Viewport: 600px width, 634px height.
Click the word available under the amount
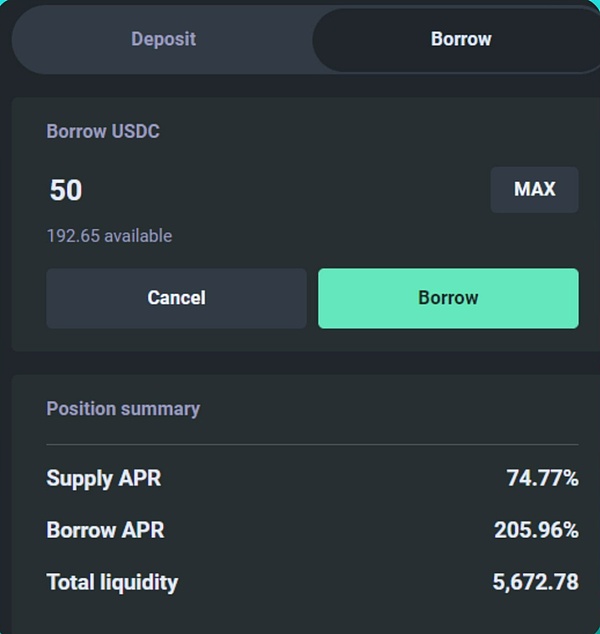[x=138, y=236]
